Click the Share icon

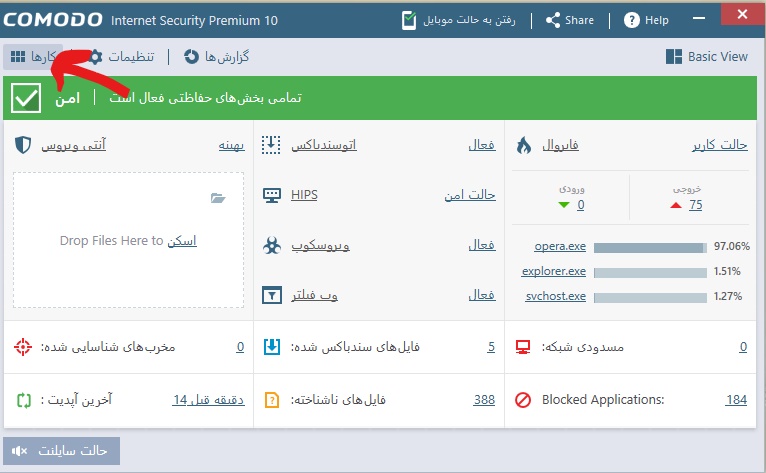(x=553, y=21)
